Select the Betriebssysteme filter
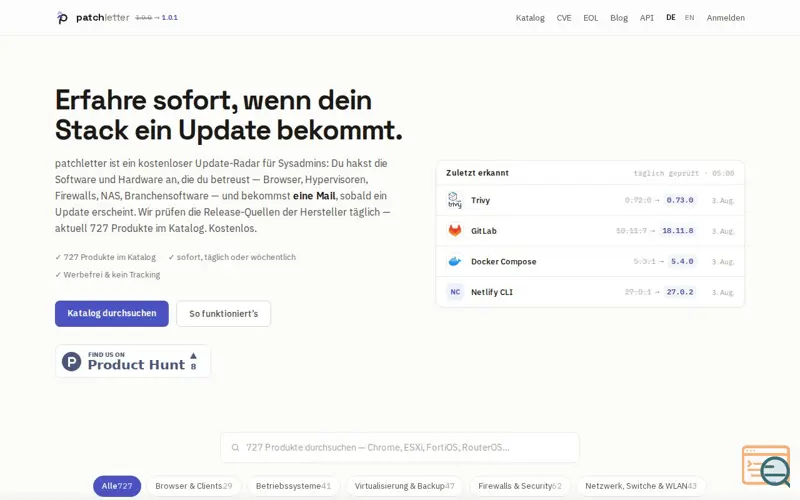This screenshot has width=800, height=500. pyautogui.click(x=293, y=486)
